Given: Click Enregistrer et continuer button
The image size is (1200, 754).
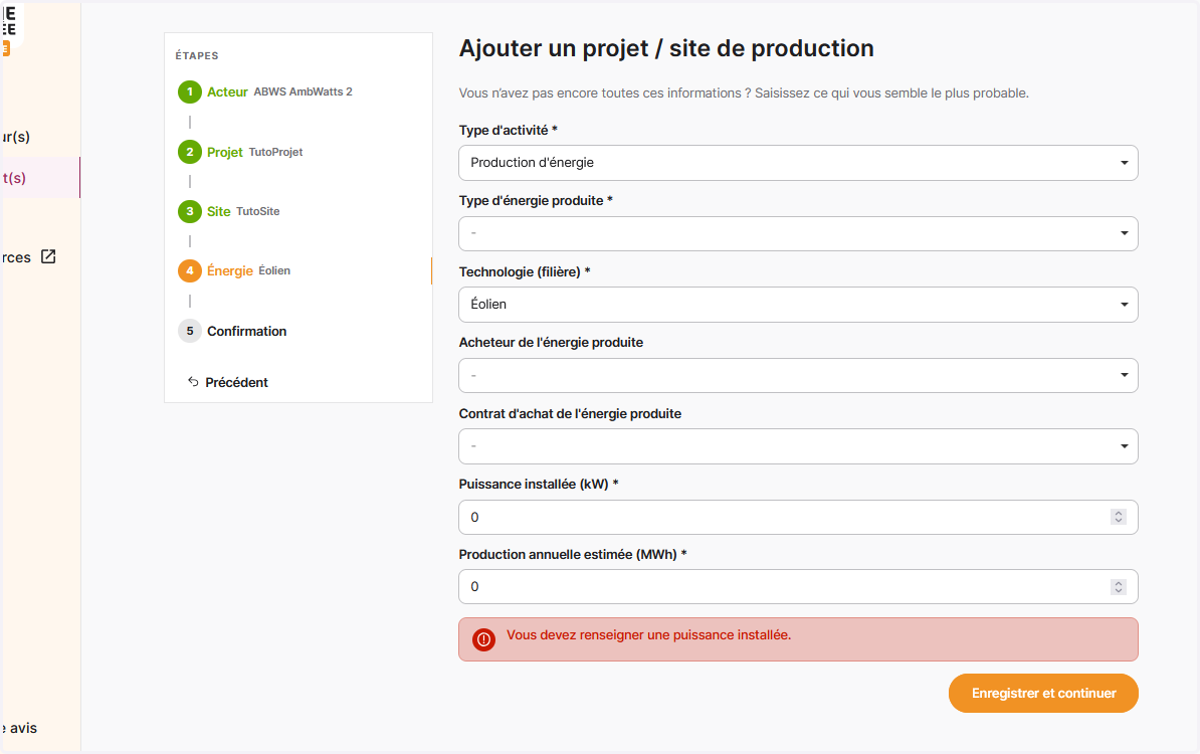Looking at the screenshot, I should [x=1043, y=693].
